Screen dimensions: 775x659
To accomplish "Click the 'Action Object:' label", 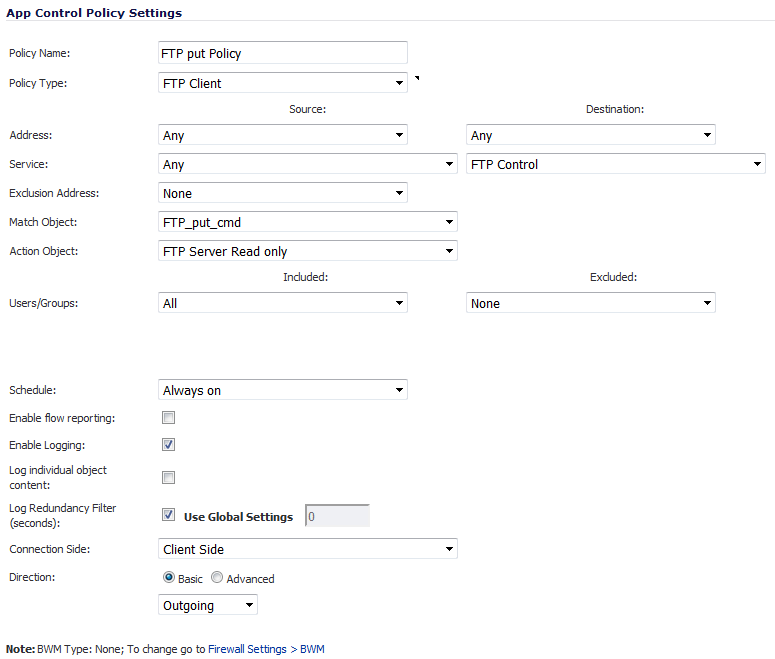I will [x=43, y=251].
